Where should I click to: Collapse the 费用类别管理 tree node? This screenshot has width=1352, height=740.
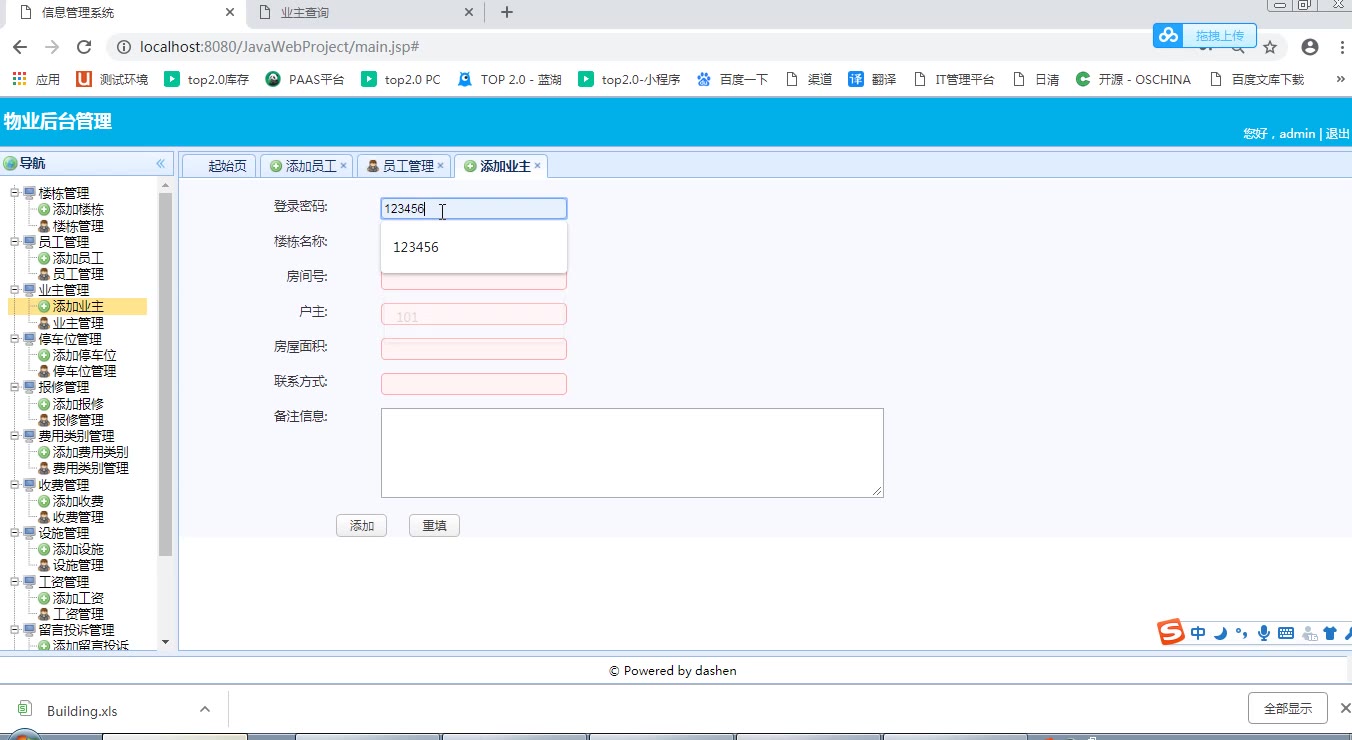pos(15,435)
